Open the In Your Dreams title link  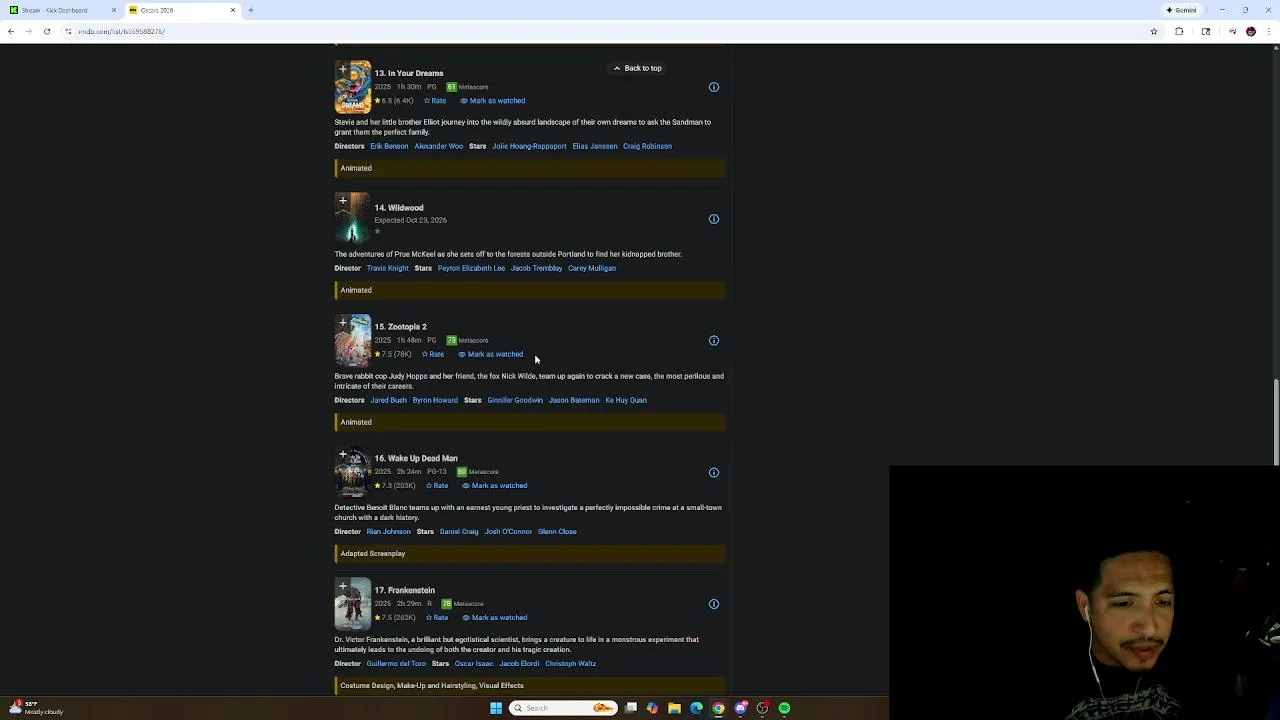(409, 73)
